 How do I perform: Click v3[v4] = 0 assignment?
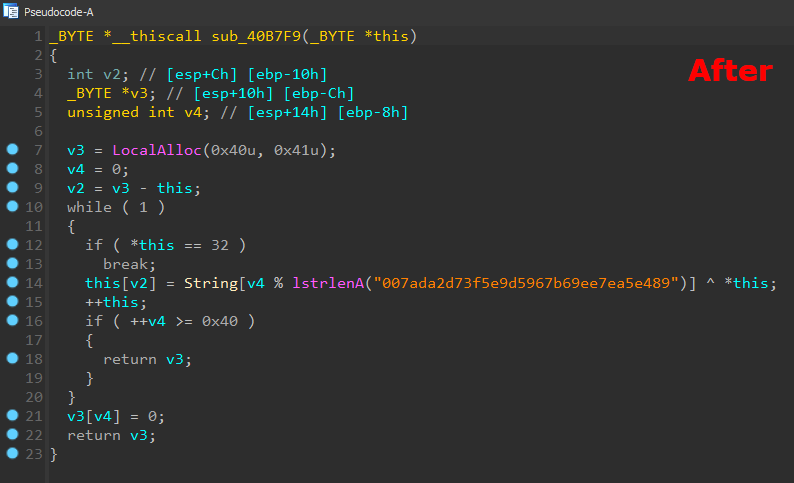(116, 417)
